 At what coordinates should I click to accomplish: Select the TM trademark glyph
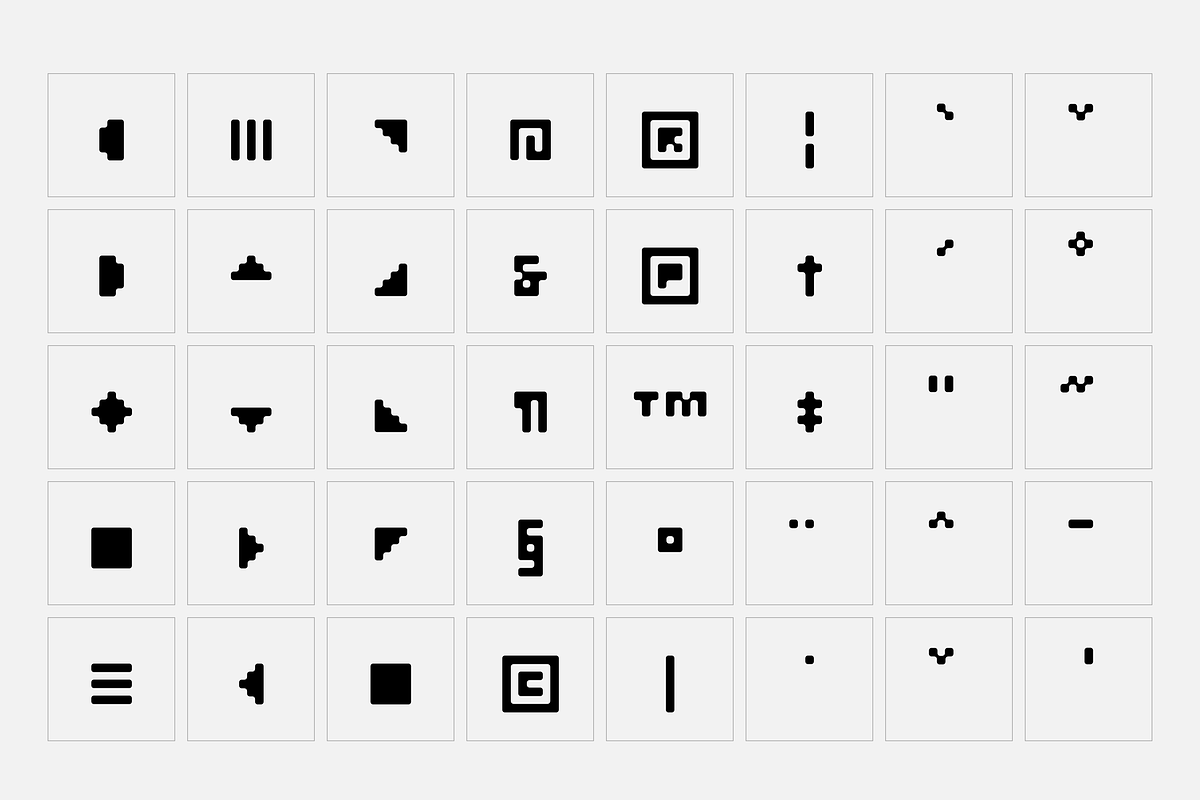(670, 404)
